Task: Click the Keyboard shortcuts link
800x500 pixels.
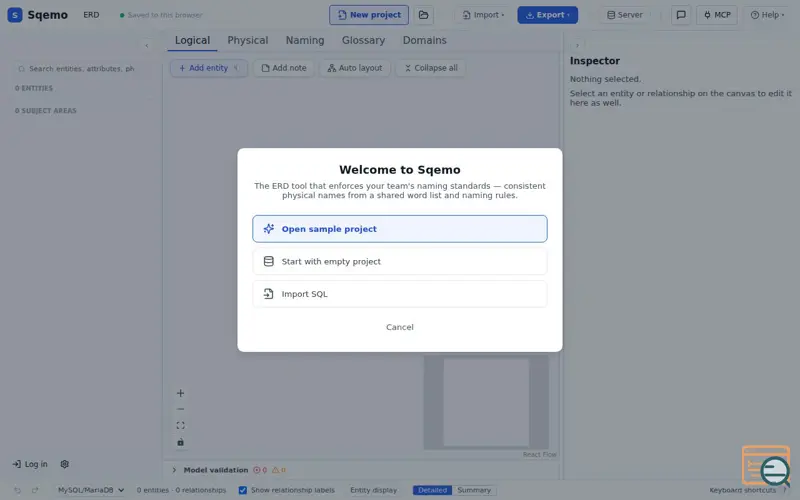Action: 742,490
